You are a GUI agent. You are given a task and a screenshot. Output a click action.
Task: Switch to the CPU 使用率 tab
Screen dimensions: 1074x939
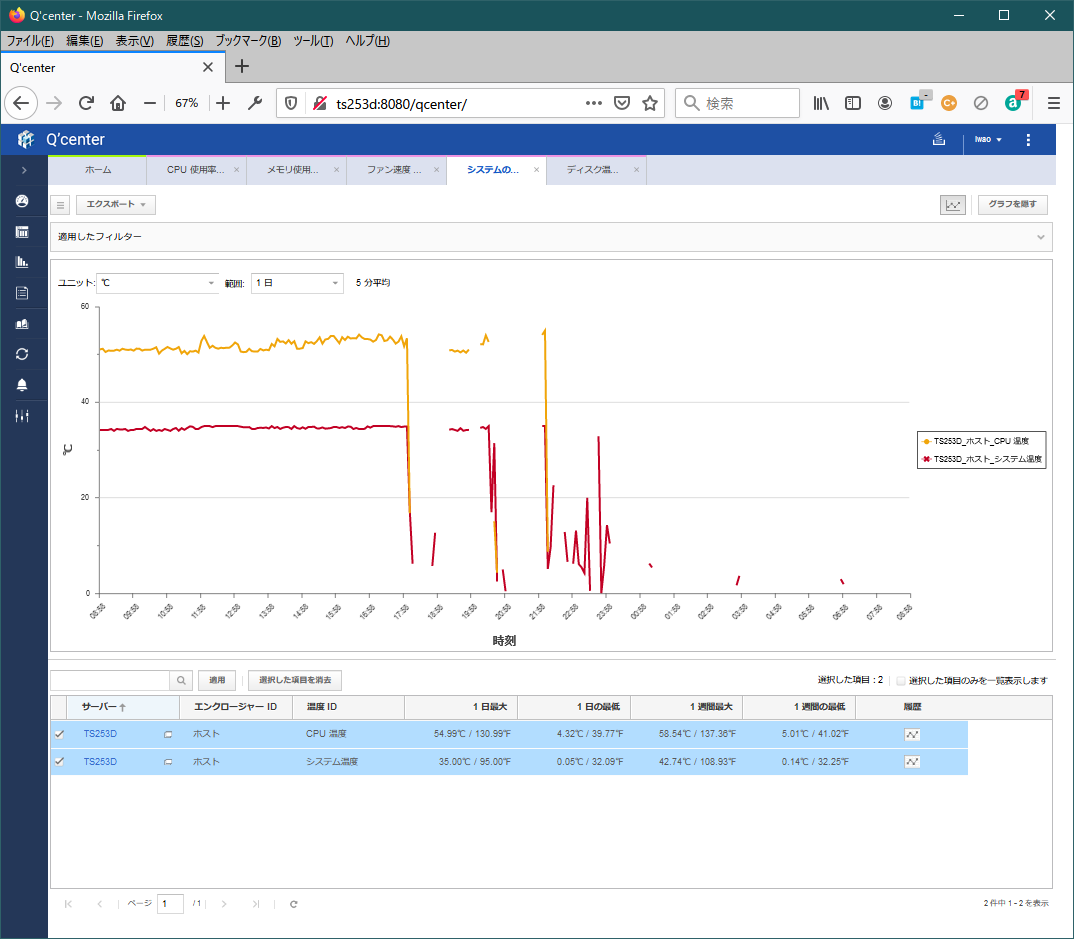(x=195, y=170)
